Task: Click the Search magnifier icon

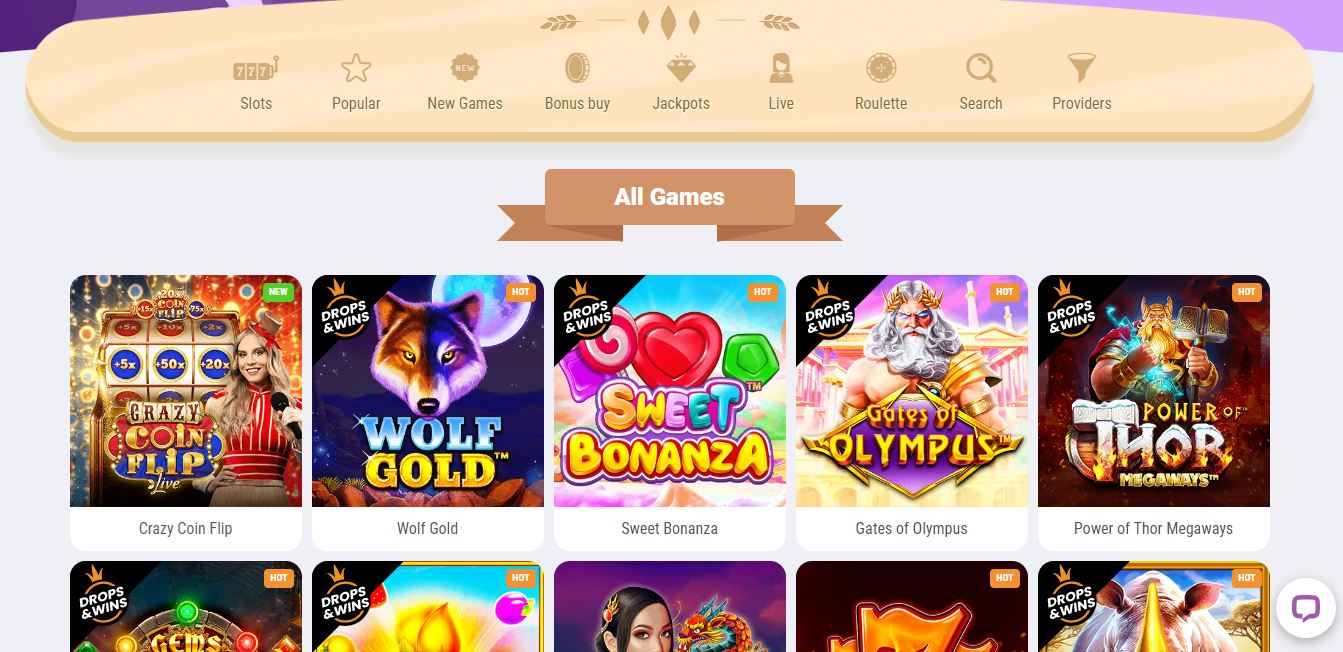Action: (x=981, y=68)
